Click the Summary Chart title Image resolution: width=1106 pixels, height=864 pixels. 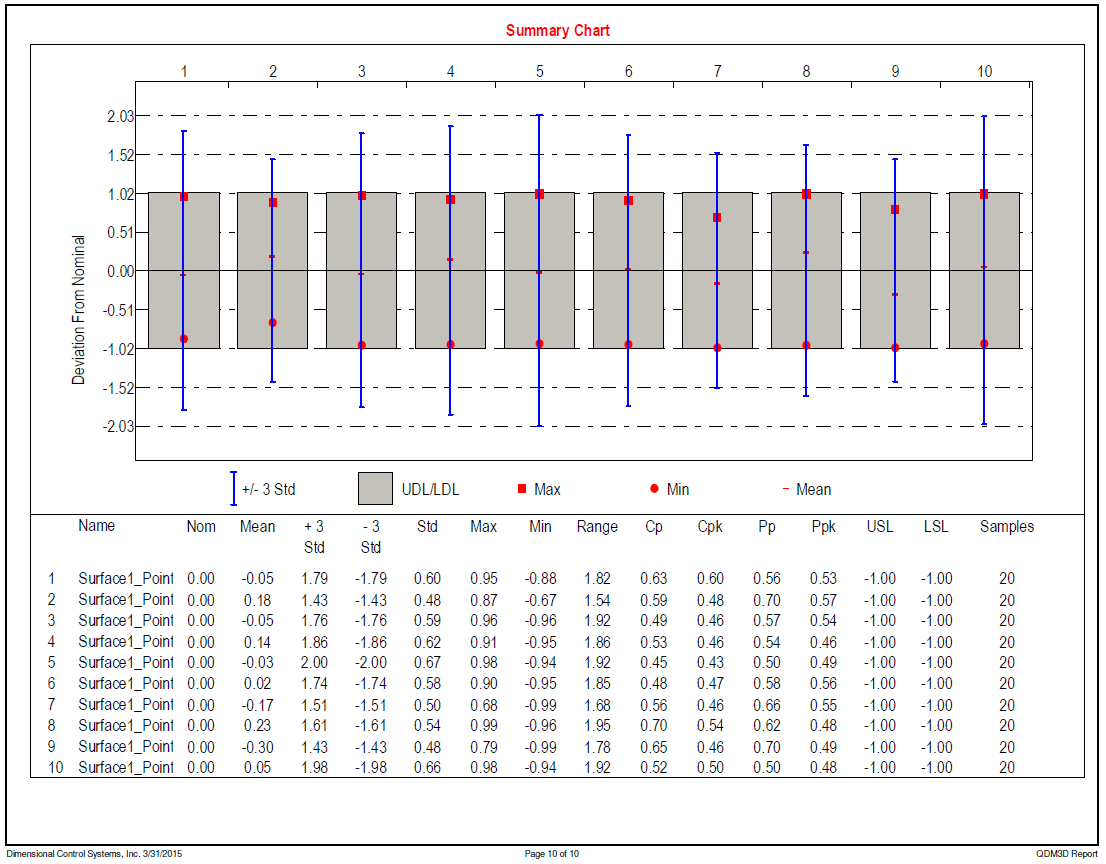point(557,31)
